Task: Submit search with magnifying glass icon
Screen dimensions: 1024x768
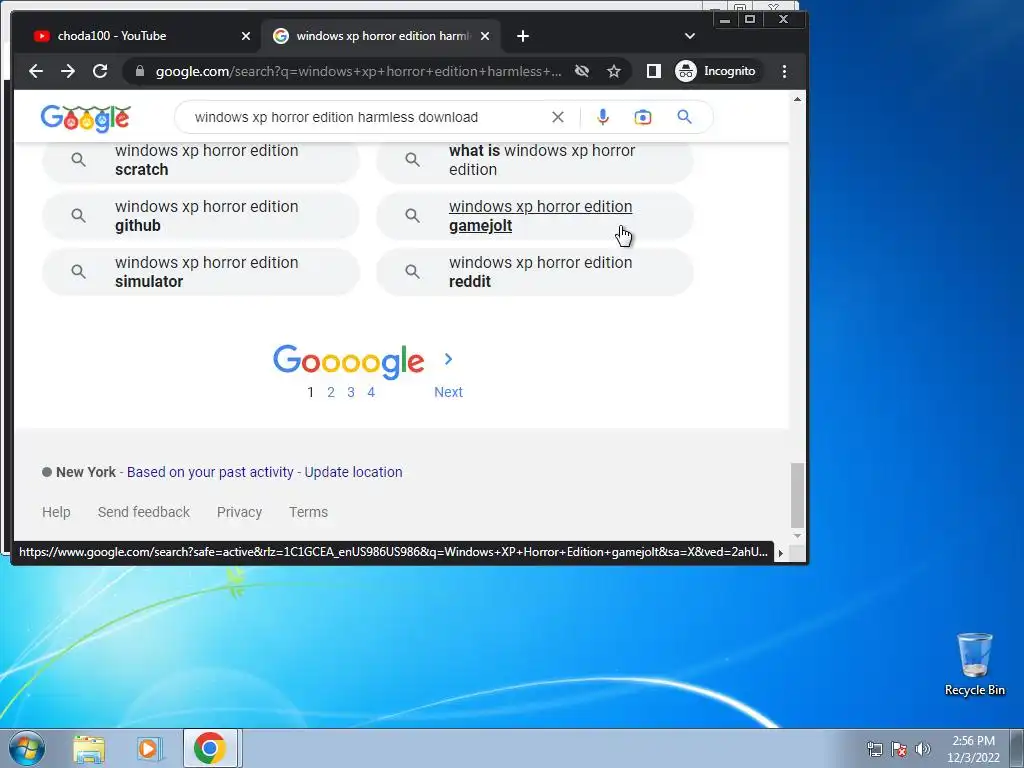Action: [x=684, y=117]
